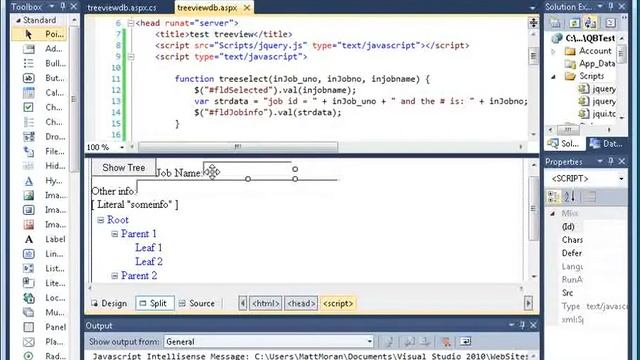The image size is (640, 360).
Task: Collapse the Parent 2 tree node
Action: tap(115, 276)
